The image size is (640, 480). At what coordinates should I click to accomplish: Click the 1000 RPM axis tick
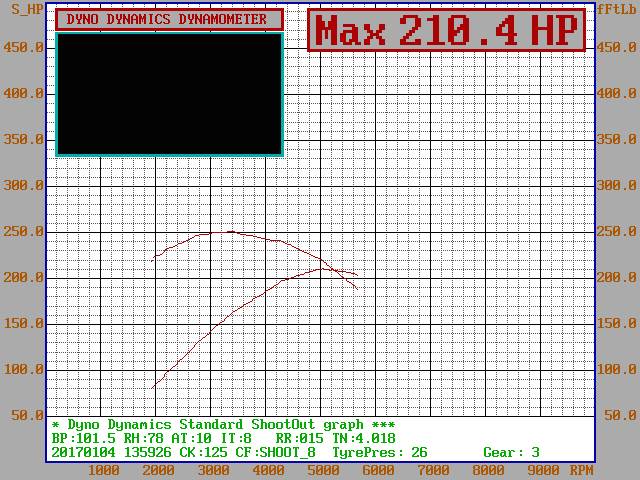103,470
